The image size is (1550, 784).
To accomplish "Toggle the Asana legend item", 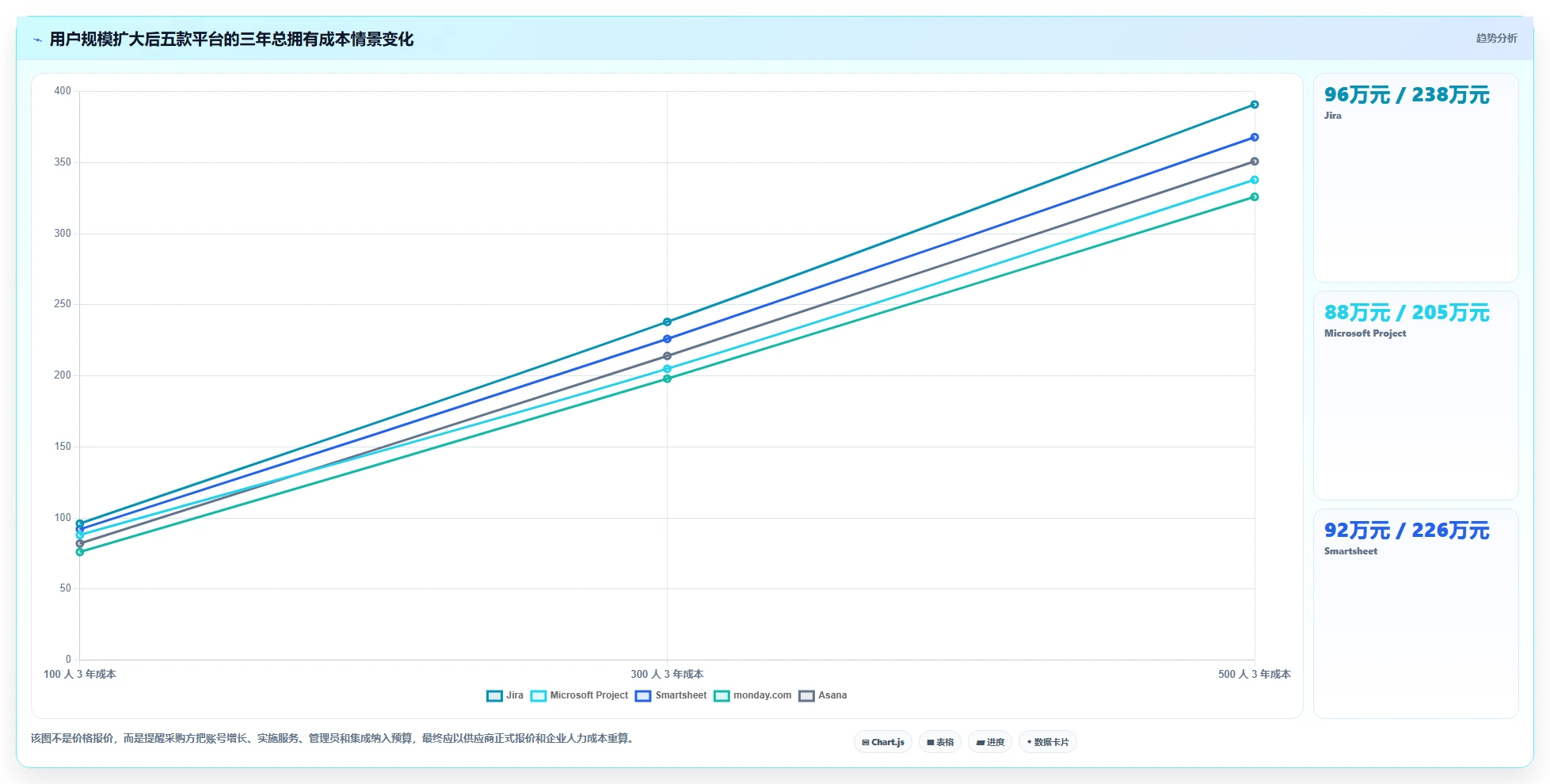I will [823, 695].
